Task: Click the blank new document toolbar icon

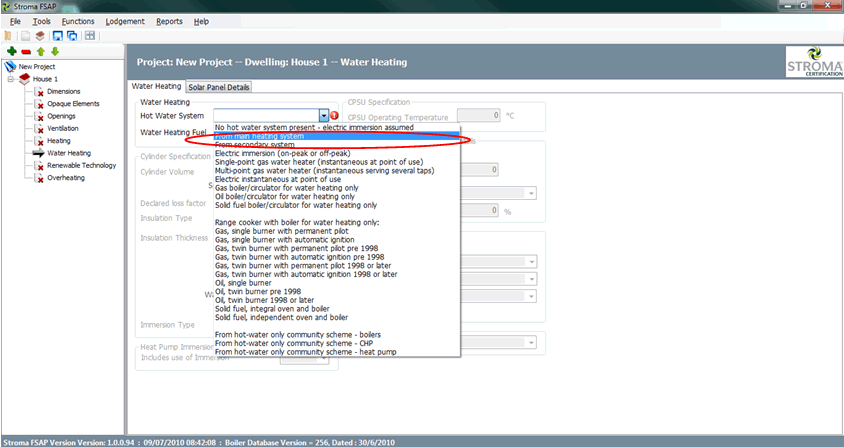Action: (x=25, y=36)
